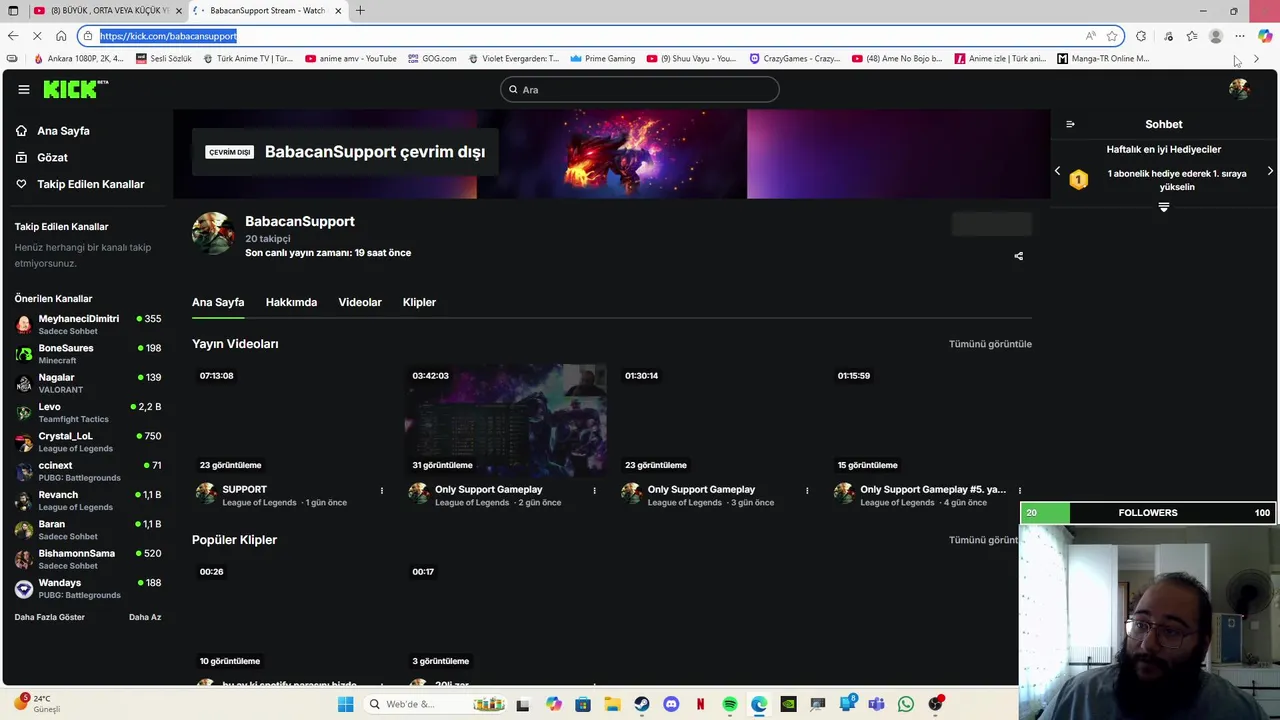Open options for SUPPORT video
This screenshot has width=1280, height=720.
click(381, 490)
